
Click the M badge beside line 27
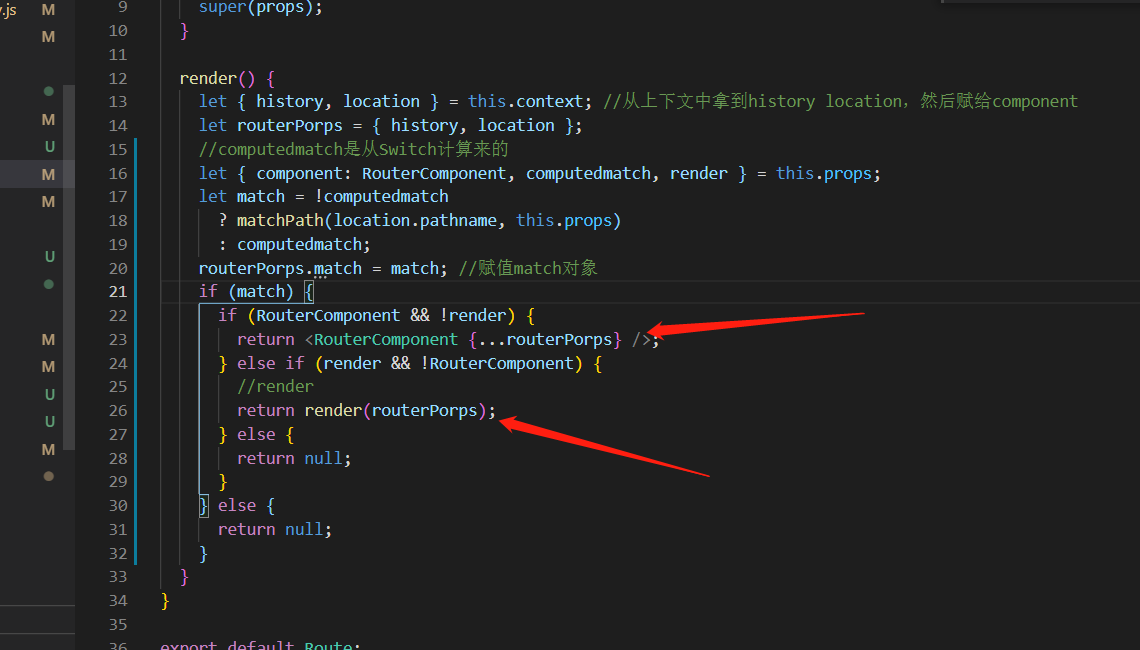tap(48, 449)
